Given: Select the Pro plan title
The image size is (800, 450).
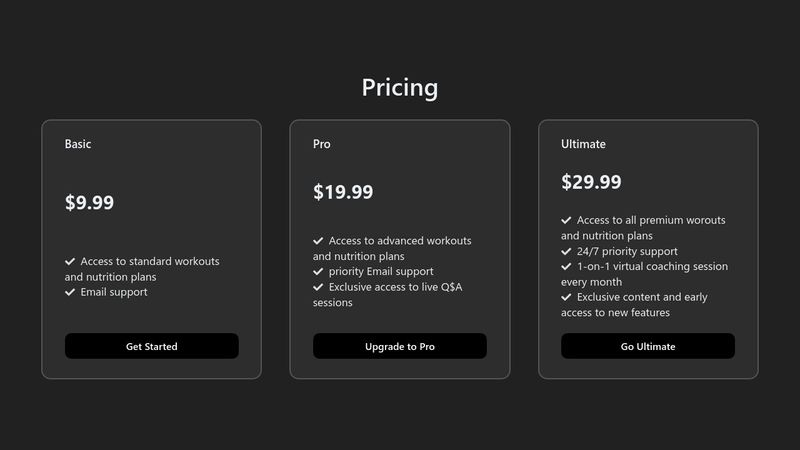Looking at the screenshot, I should (322, 144).
